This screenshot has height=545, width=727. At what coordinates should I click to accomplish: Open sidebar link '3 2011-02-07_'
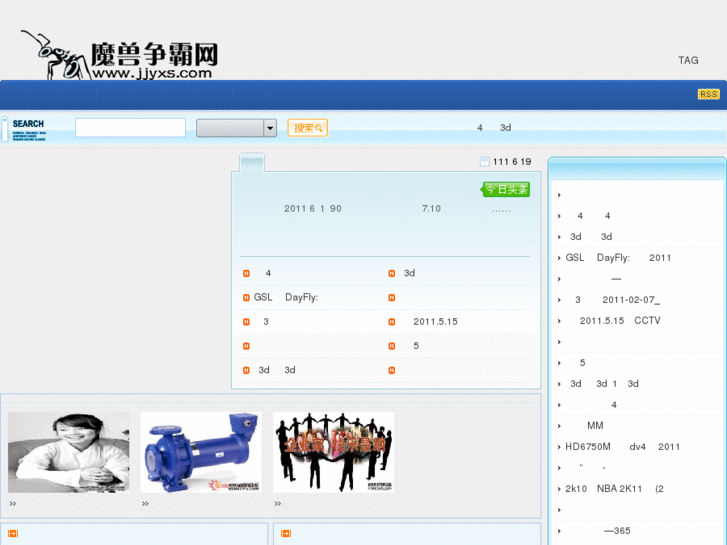coord(617,300)
